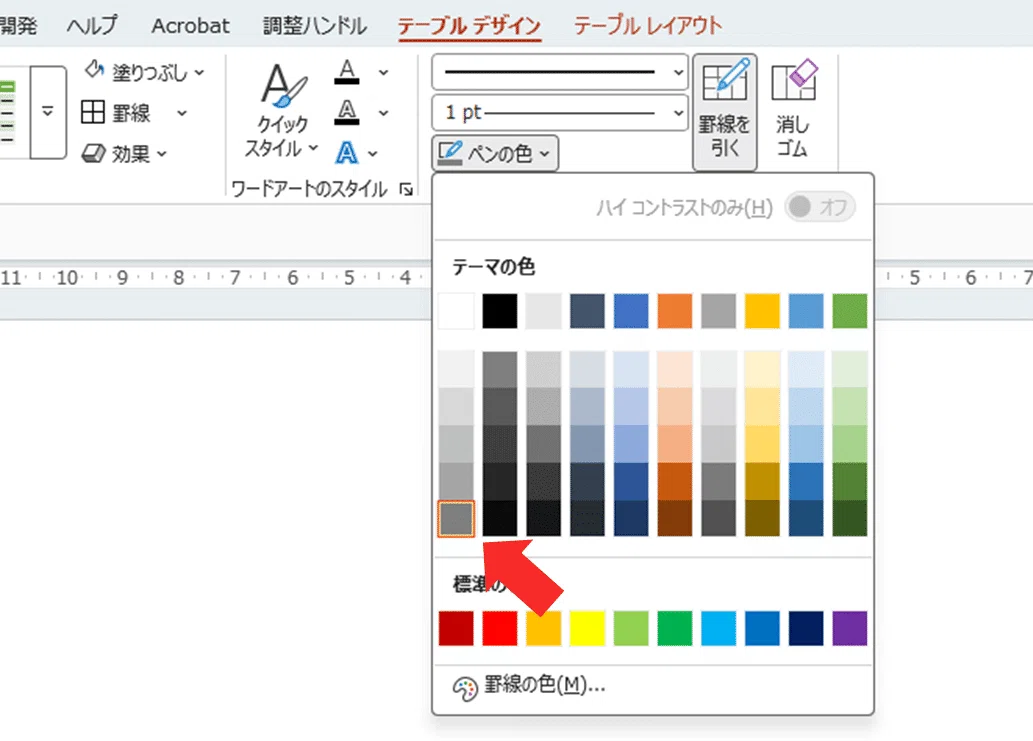Viewport: 1033px width, 741px height.
Task: Select bright red standard color swatch
Action: tap(500, 628)
